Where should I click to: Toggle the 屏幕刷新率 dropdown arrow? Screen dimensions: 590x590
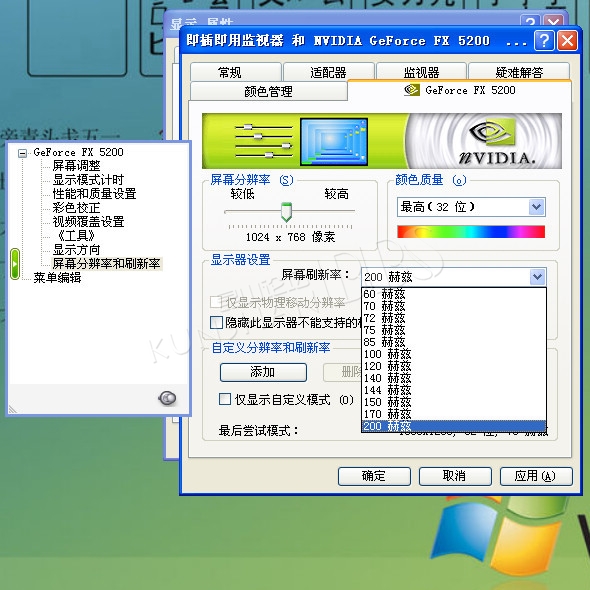[x=537, y=277]
